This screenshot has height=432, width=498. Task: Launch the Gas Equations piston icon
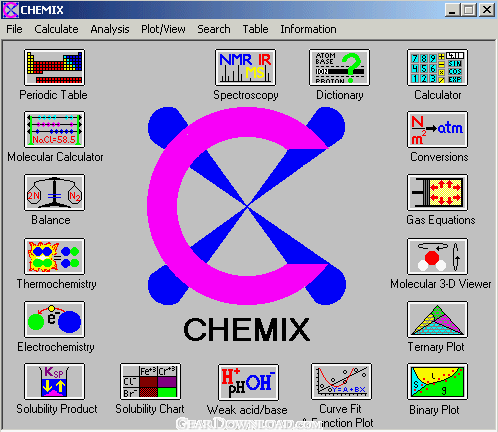coord(437,192)
